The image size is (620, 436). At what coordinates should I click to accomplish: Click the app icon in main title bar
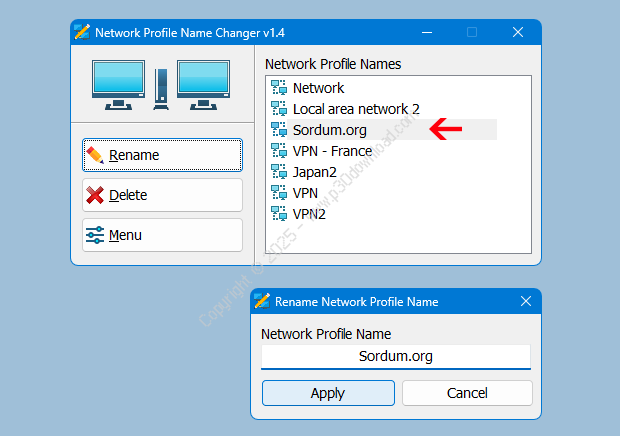[x=82, y=32]
